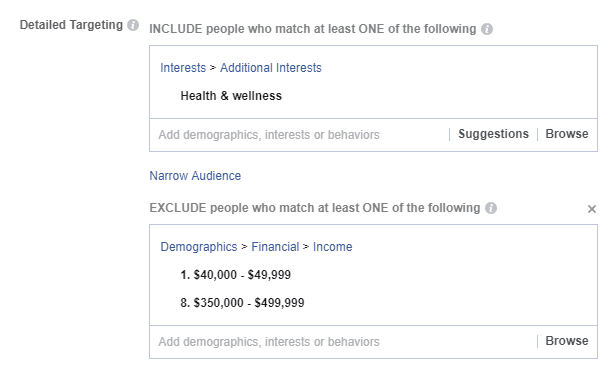Open the Additional Interests breadcrumb link
The image size is (609, 375).
click(x=271, y=68)
